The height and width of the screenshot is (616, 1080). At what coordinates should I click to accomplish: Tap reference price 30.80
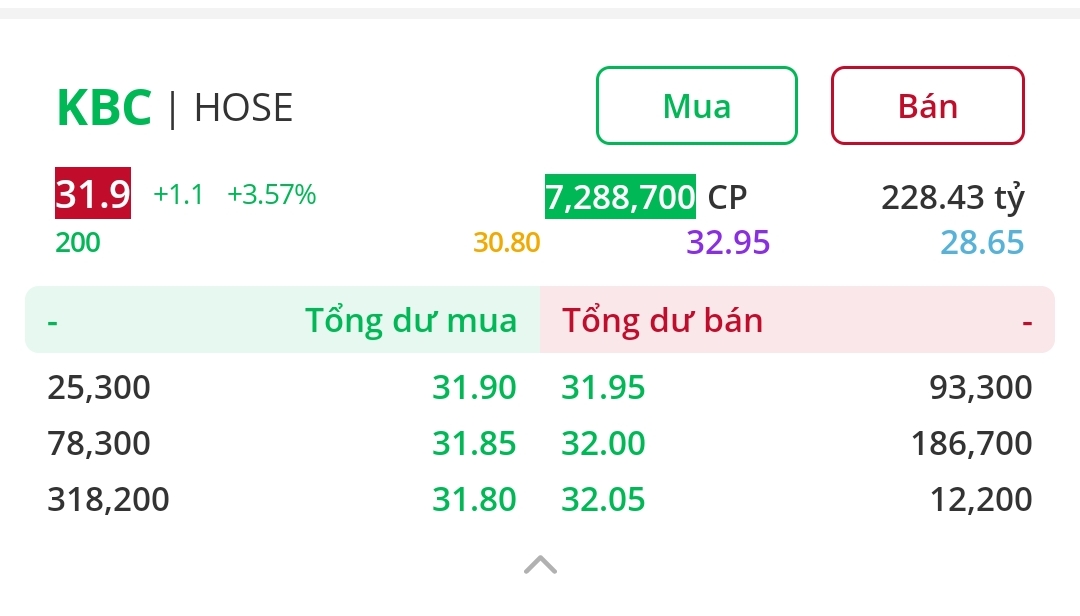pyautogui.click(x=506, y=242)
